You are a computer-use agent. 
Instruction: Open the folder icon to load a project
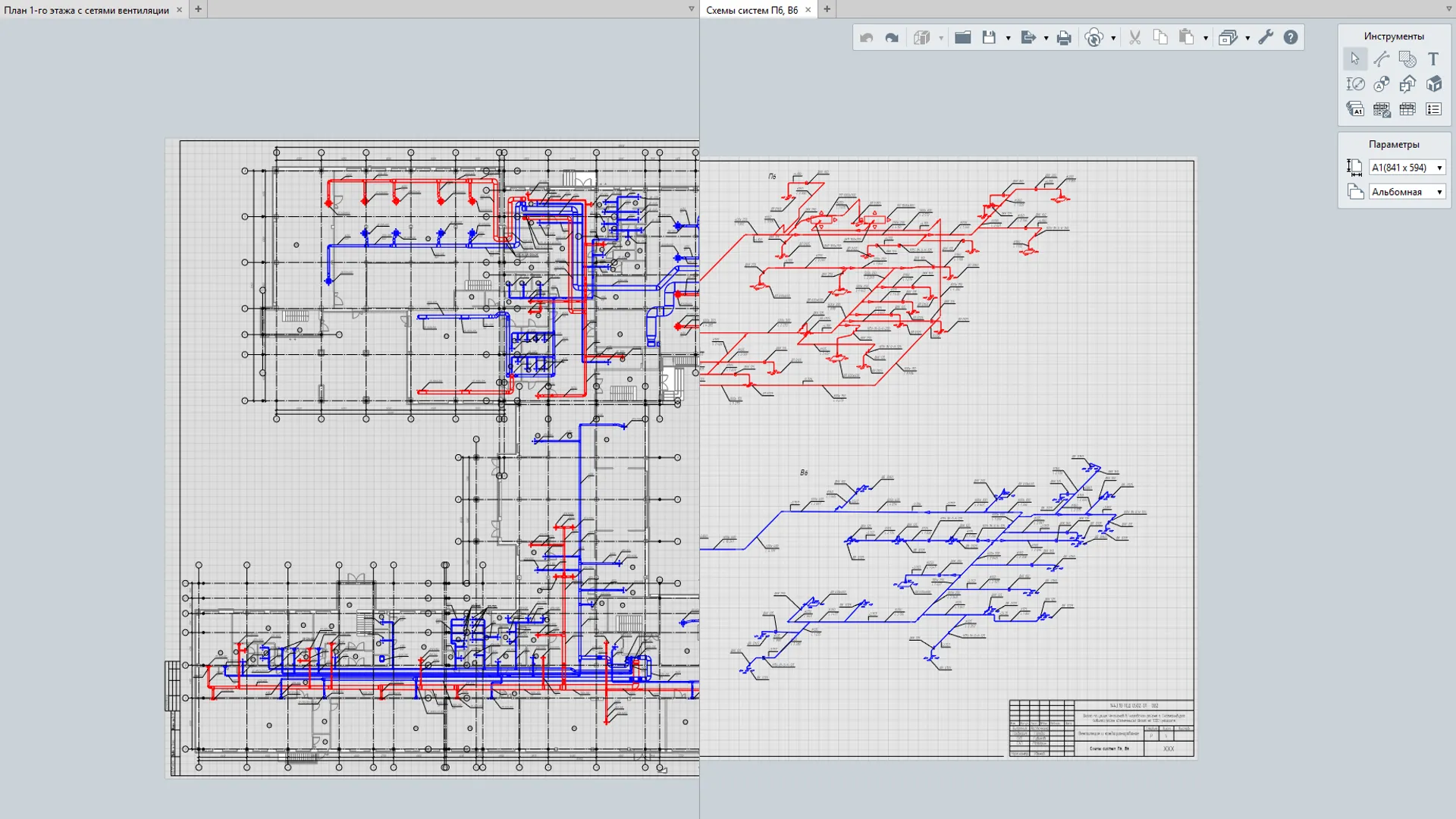pos(962,37)
